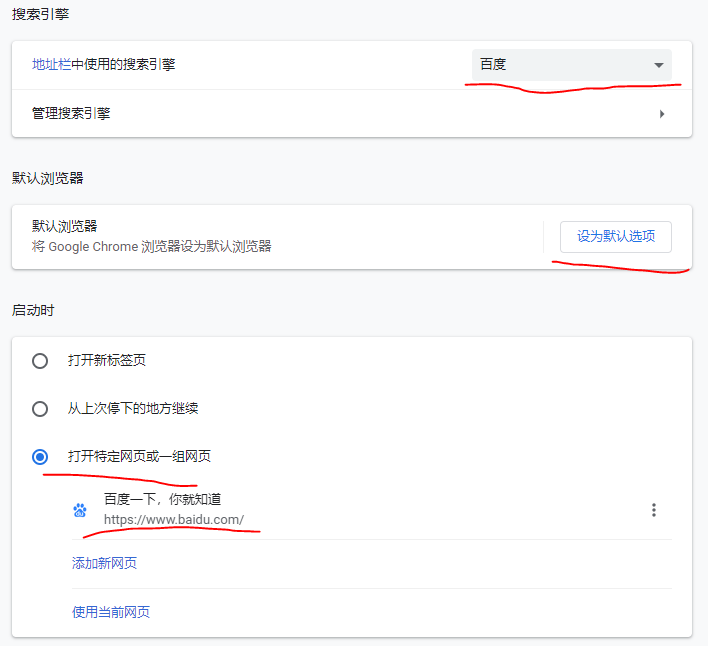The height and width of the screenshot is (646, 708).
Task: Click the Baidu paw favicon
Action: click(80, 510)
